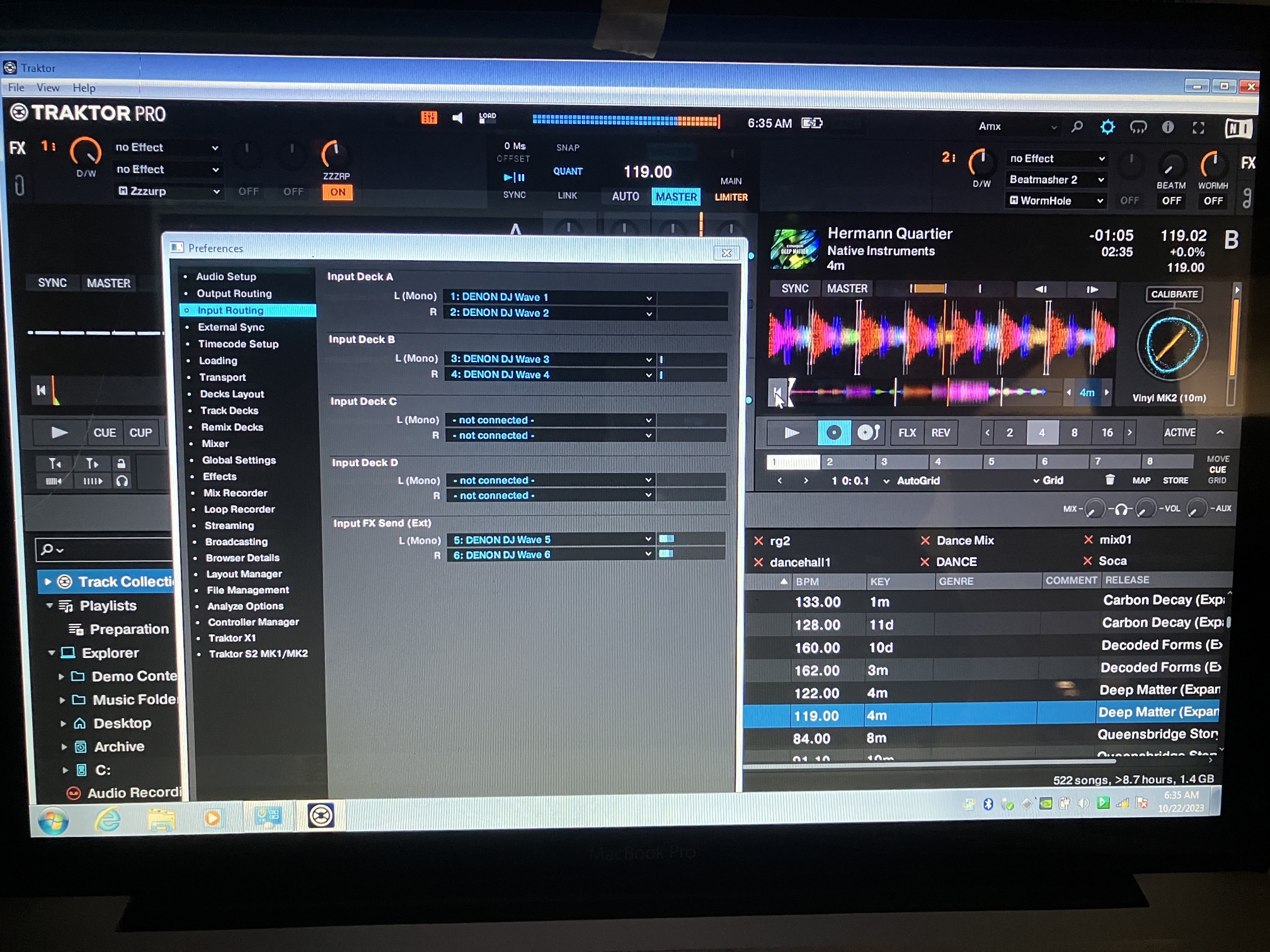Toggle fullscreen icon in header
1270x952 pixels.
(x=1199, y=128)
